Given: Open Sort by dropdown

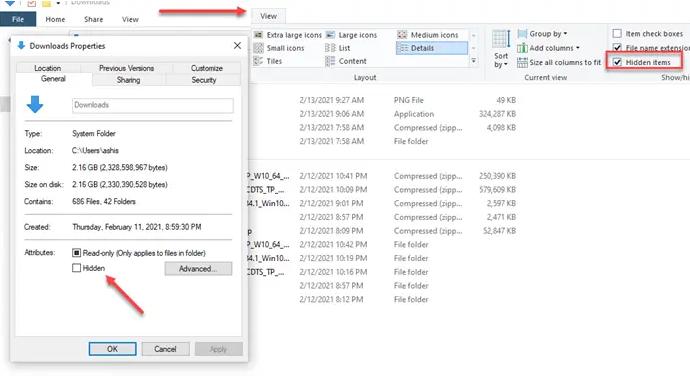Looking at the screenshot, I should tap(501, 48).
